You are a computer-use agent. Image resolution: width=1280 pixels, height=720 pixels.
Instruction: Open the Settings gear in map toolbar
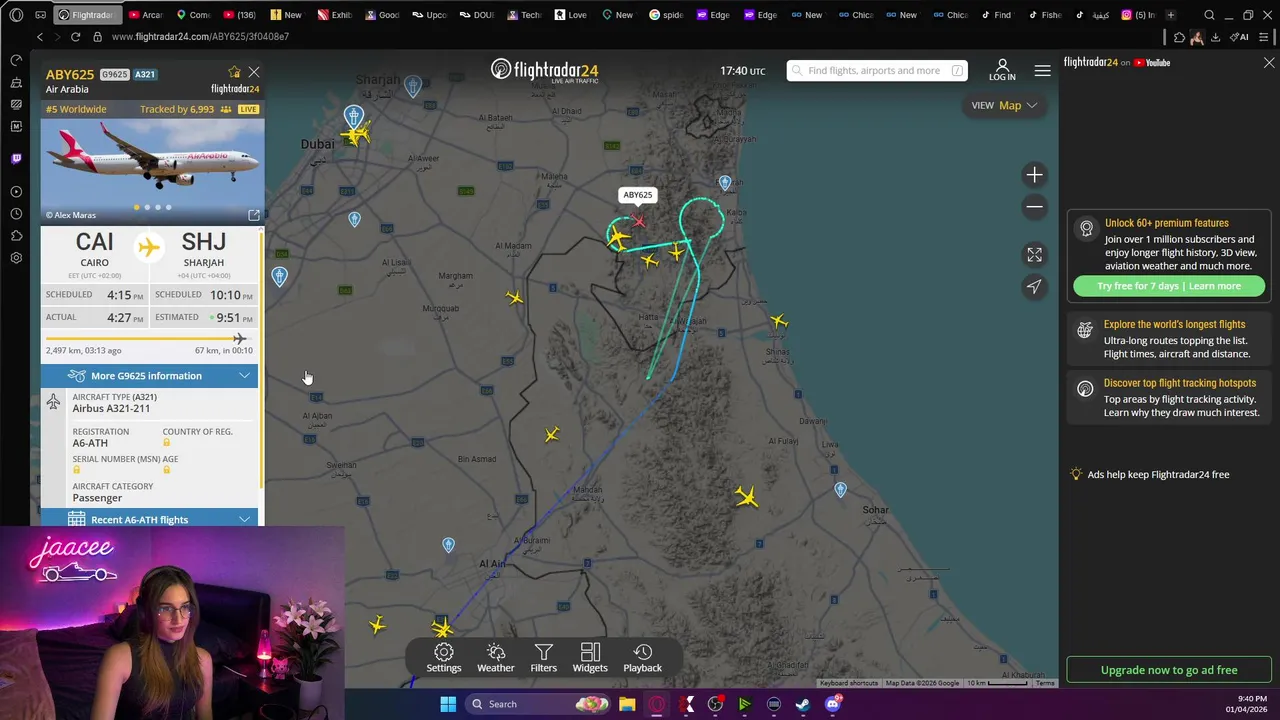444,658
